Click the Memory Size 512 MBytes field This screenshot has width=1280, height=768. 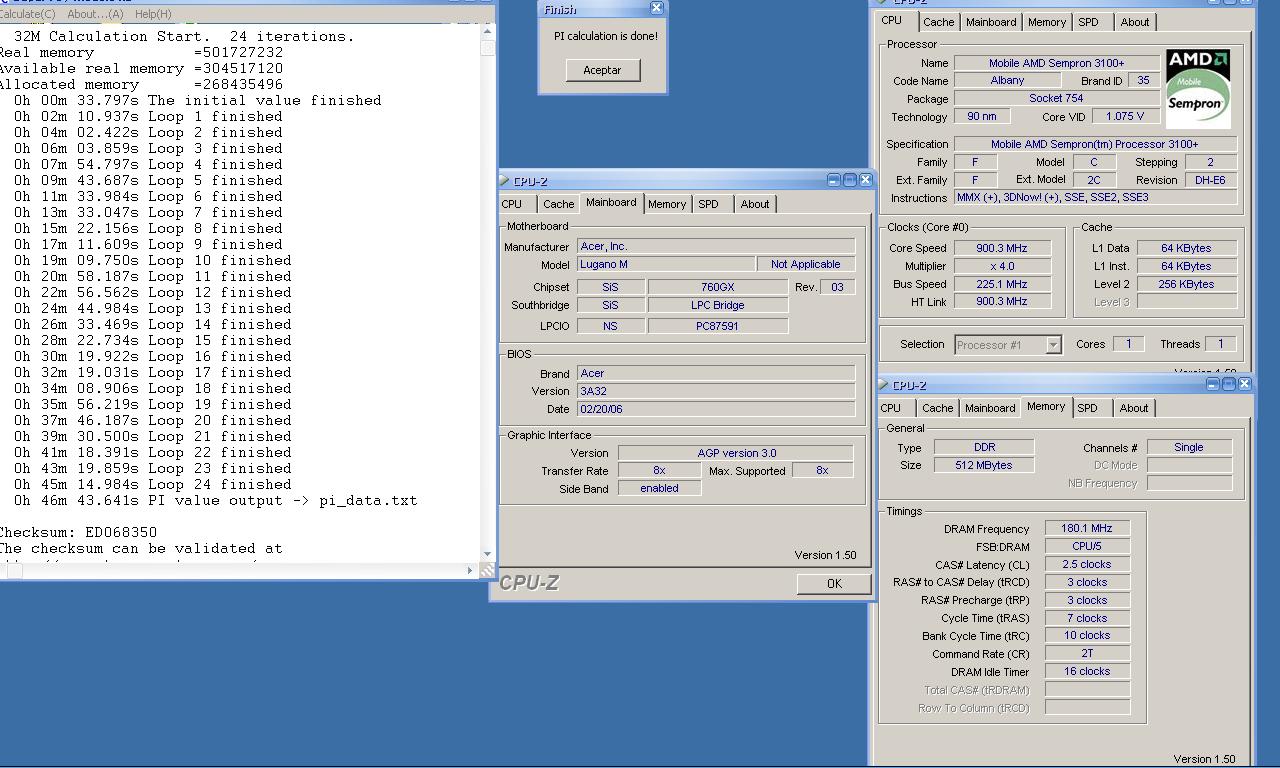coord(984,465)
